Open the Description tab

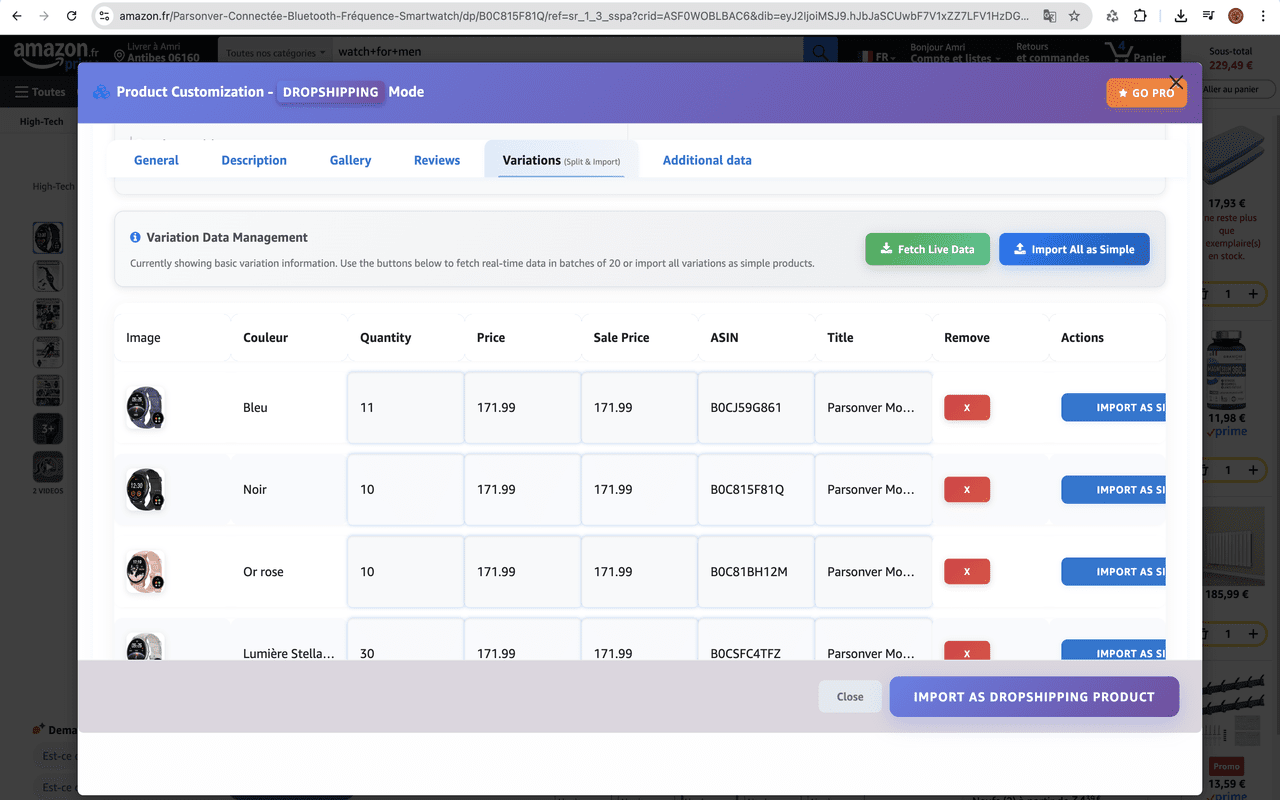point(254,160)
